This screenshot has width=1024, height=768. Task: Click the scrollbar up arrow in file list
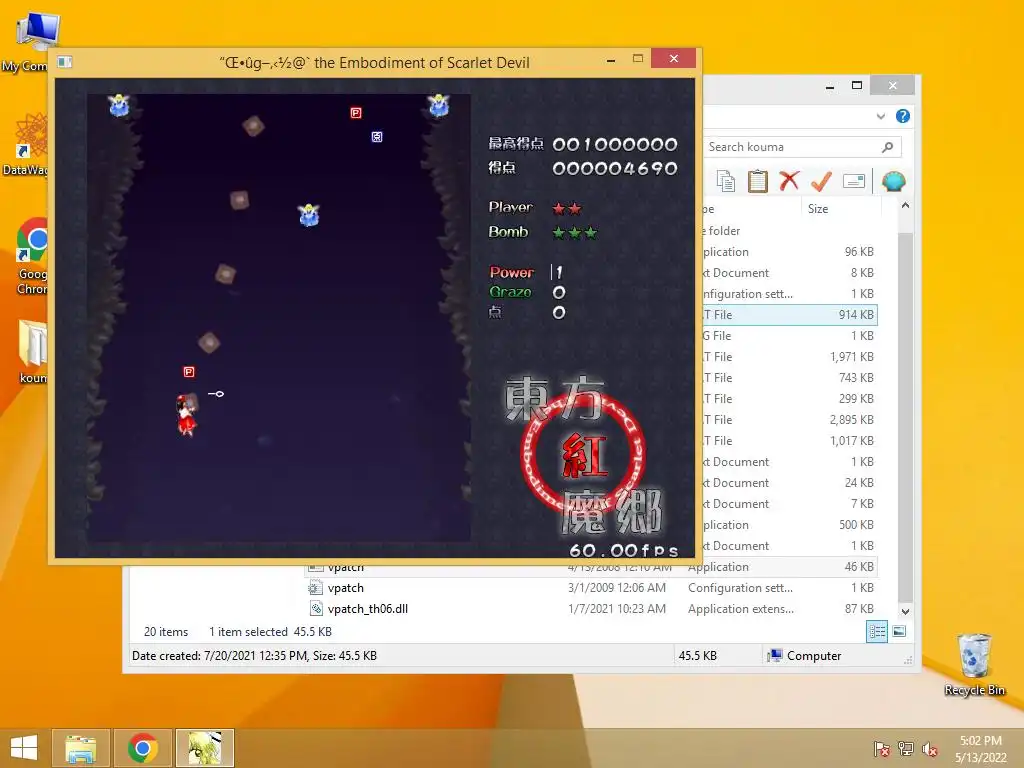pos(905,206)
